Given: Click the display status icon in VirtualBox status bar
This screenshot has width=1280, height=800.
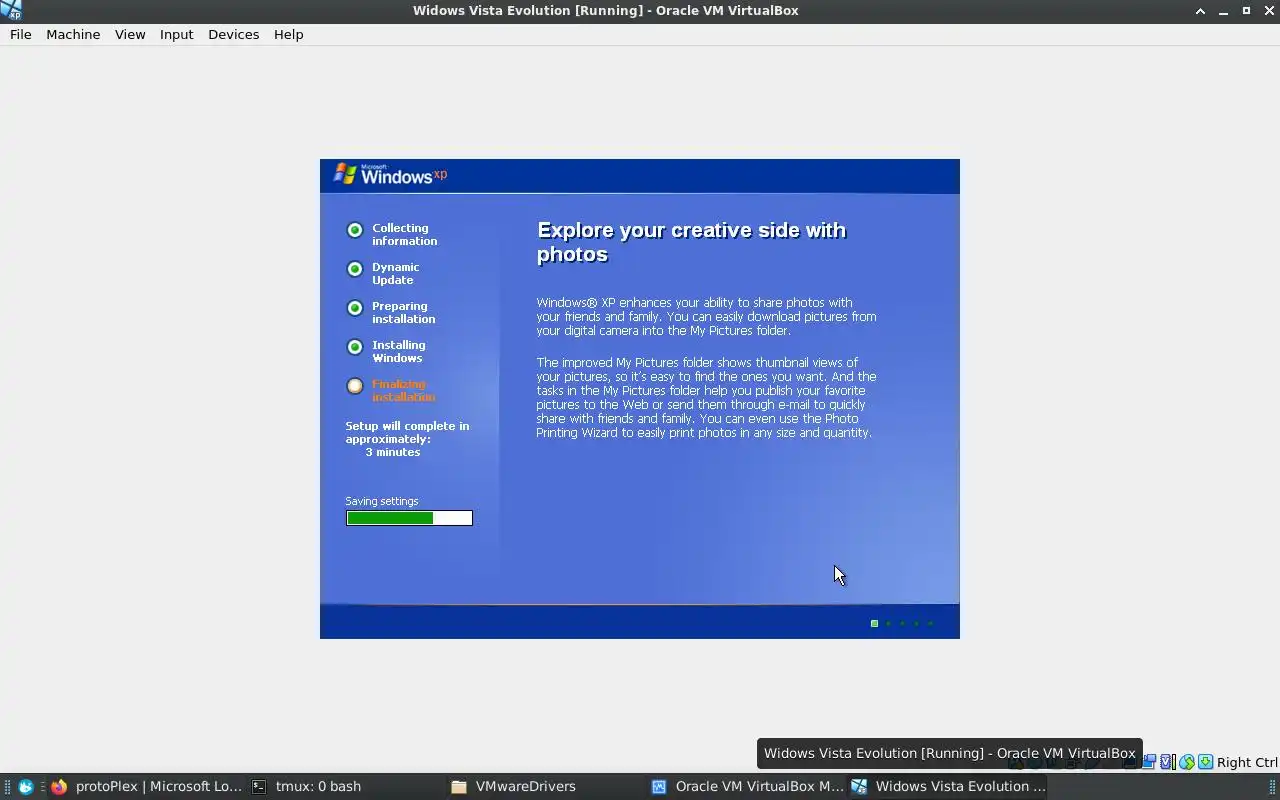Looking at the screenshot, I should click(1150, 762).
